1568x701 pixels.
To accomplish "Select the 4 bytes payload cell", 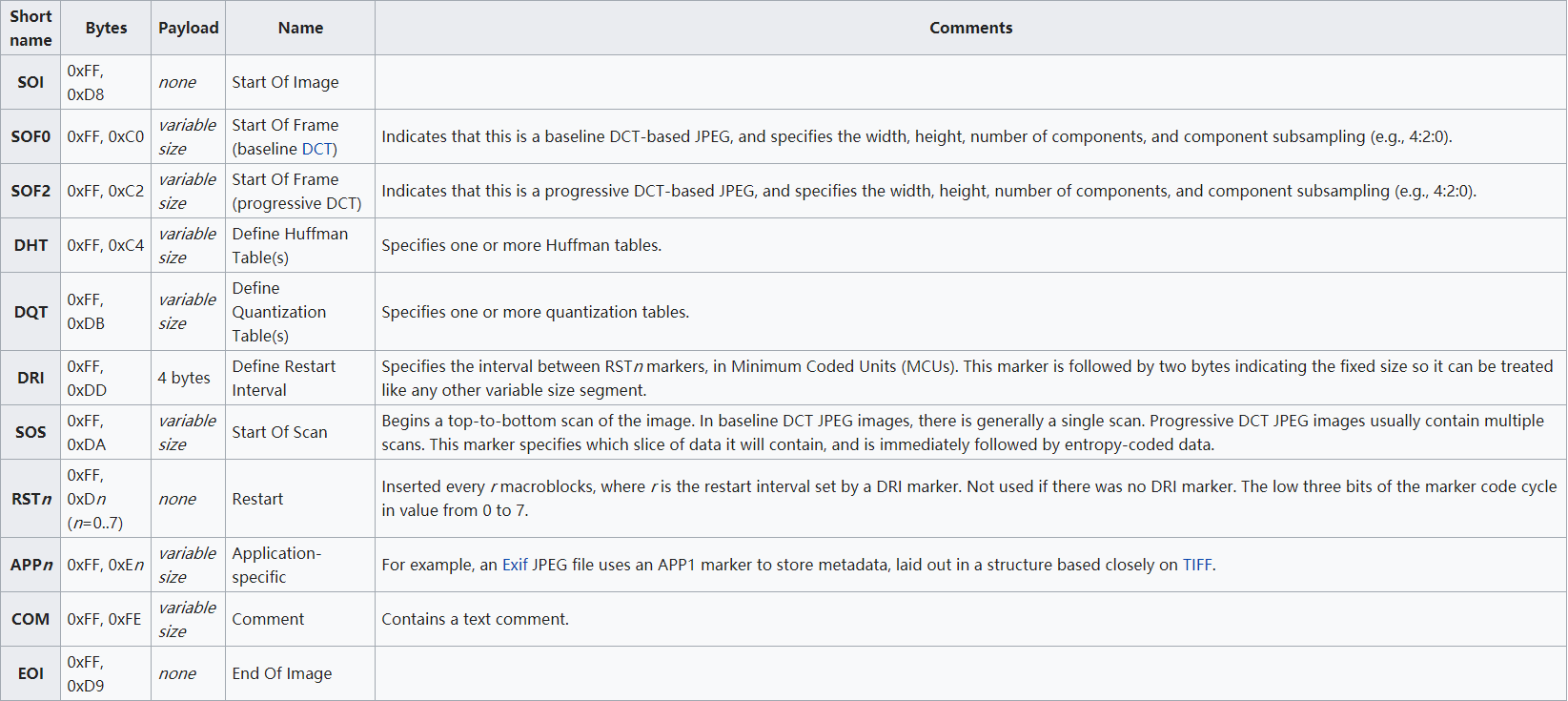I will (184, 378).
